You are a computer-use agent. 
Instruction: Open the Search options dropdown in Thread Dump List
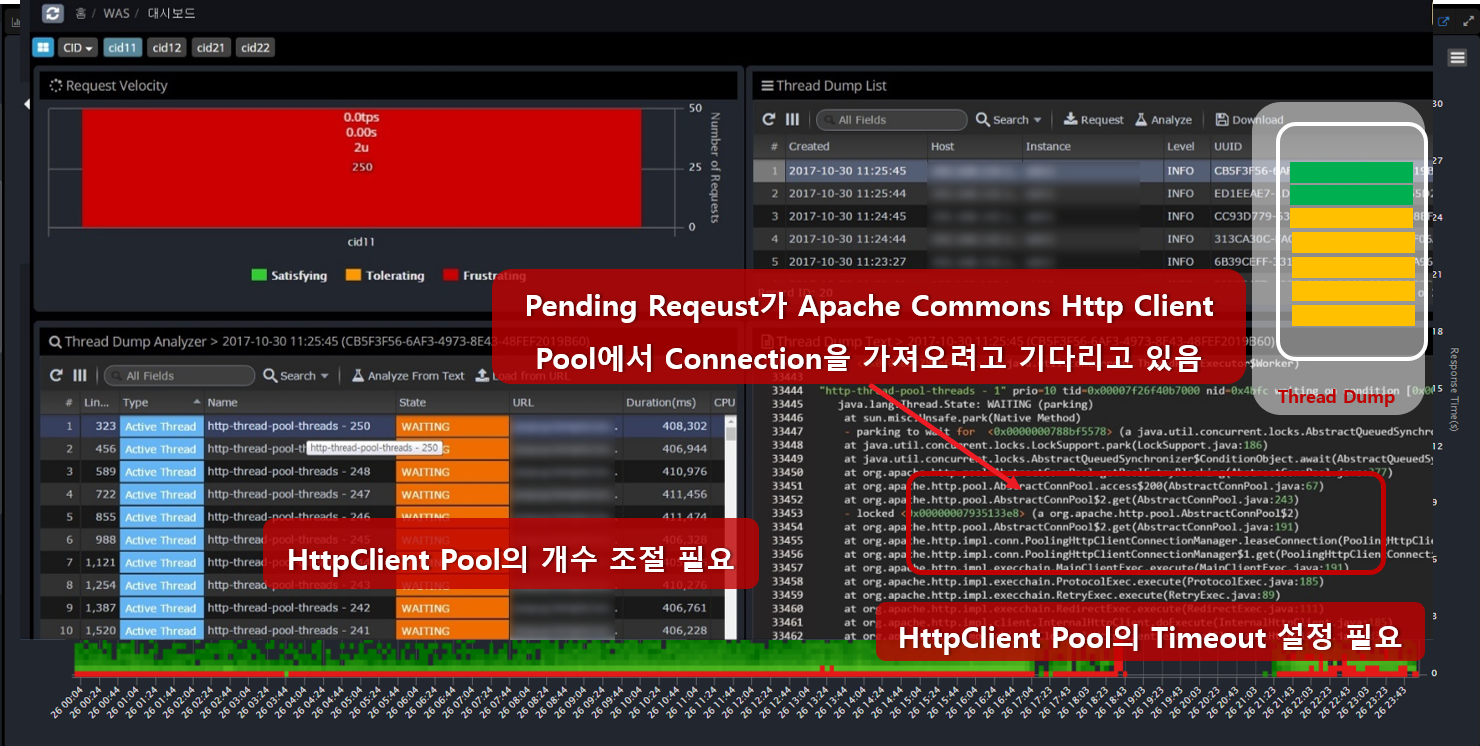point(1008,119)
